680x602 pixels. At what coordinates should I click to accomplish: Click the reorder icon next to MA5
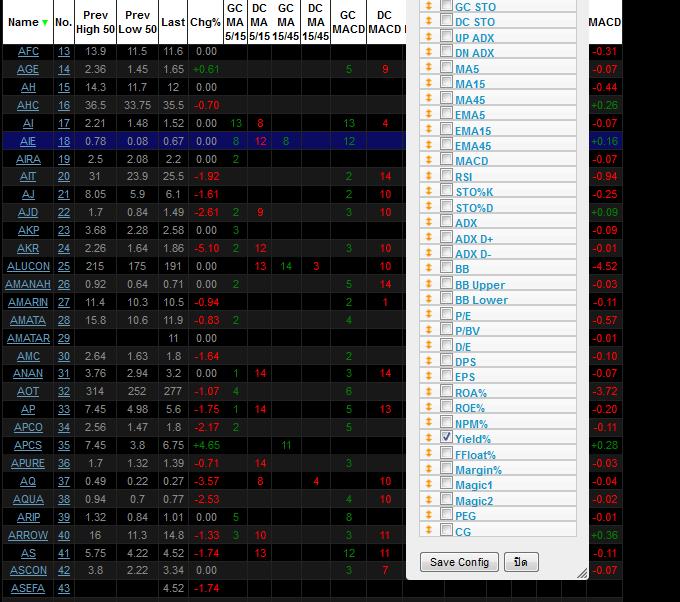(428, 67)
